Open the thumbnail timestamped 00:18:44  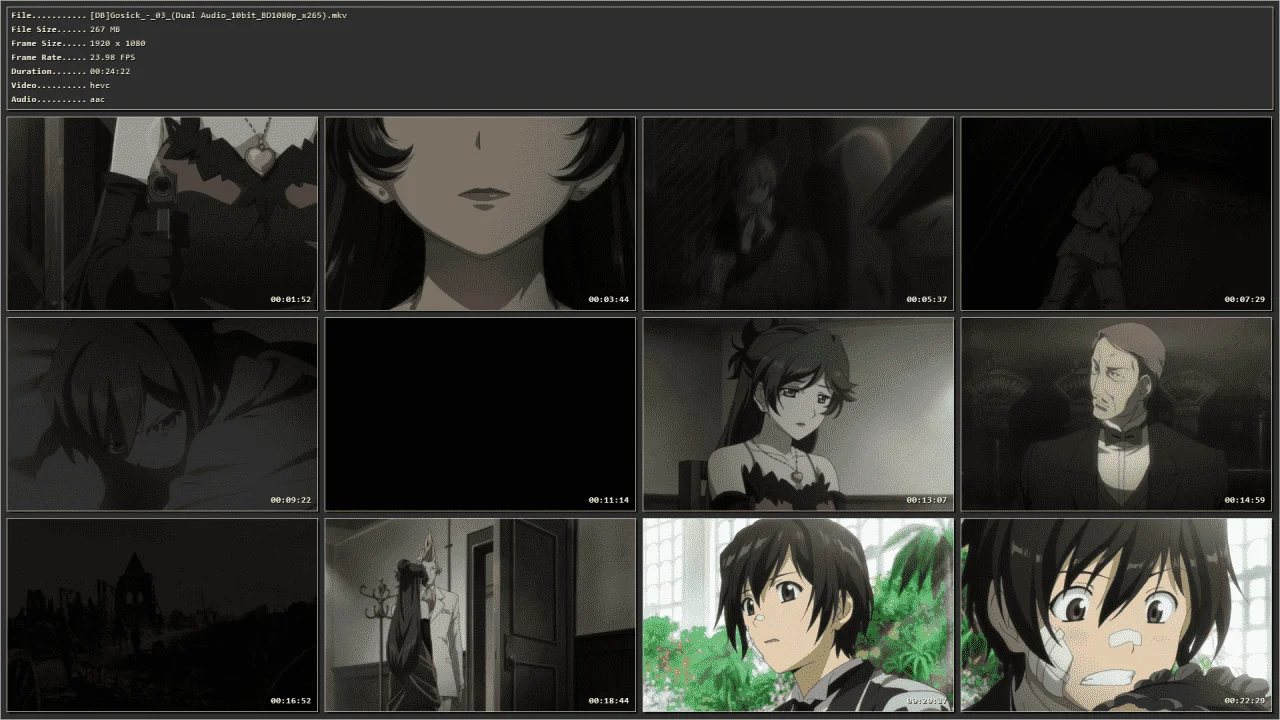click(x=480, y=615)
